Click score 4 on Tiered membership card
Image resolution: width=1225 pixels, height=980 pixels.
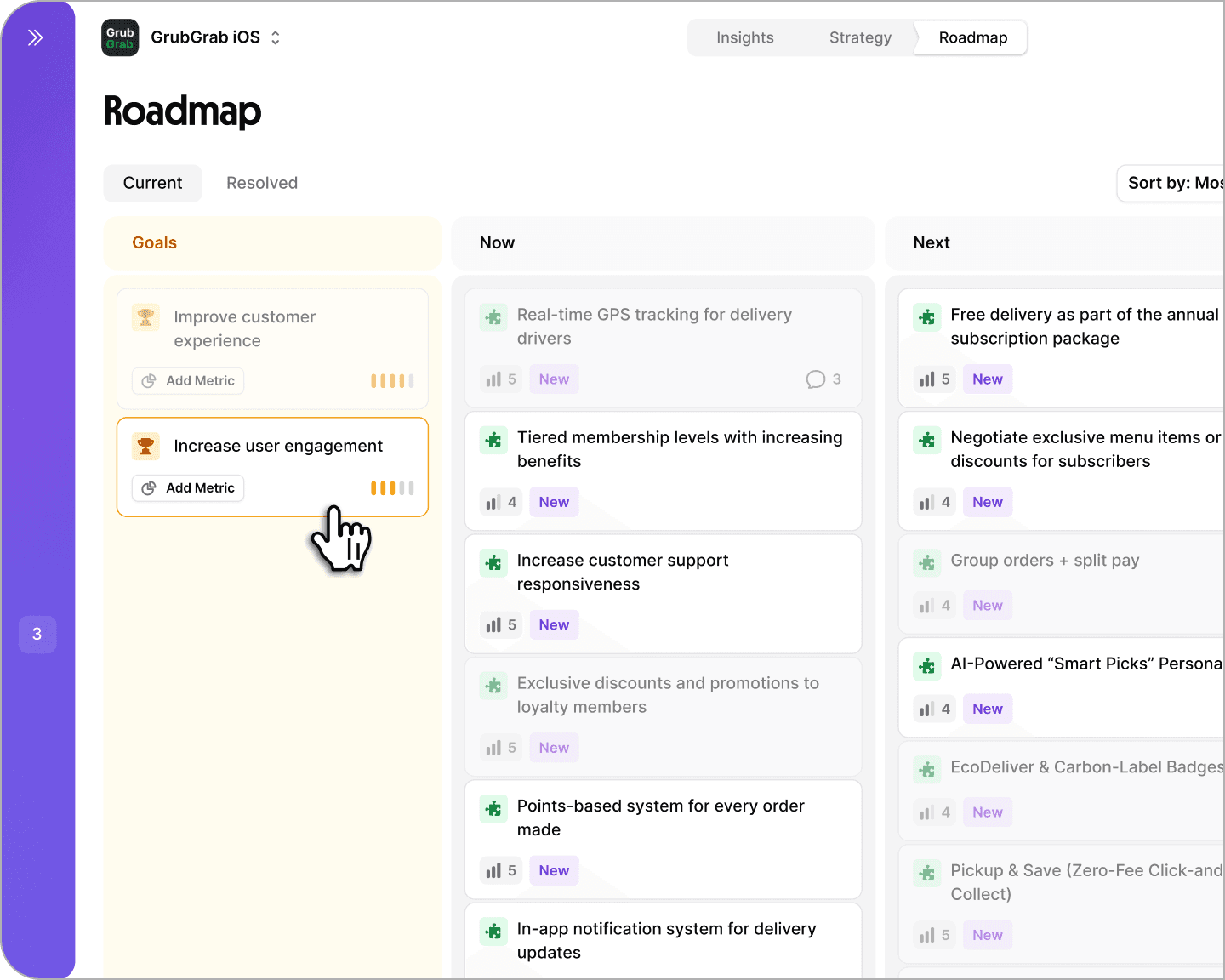click(x=501, y=502)
